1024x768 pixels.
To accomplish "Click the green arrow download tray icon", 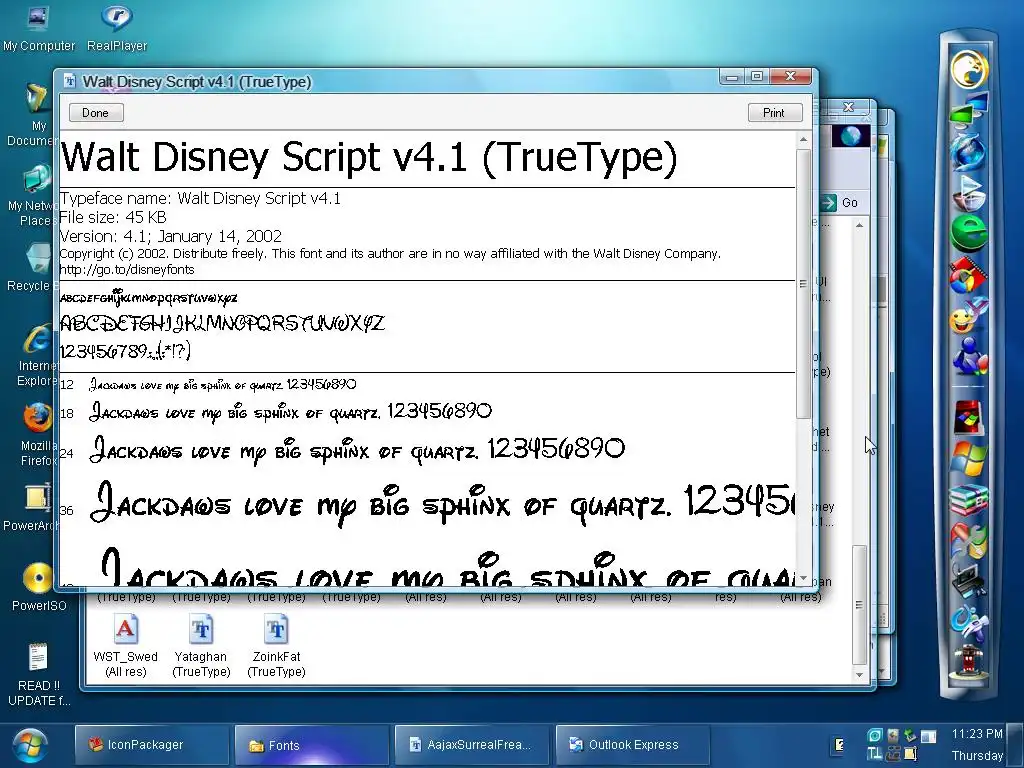I will pyautogui.click(x=909, y=736).
